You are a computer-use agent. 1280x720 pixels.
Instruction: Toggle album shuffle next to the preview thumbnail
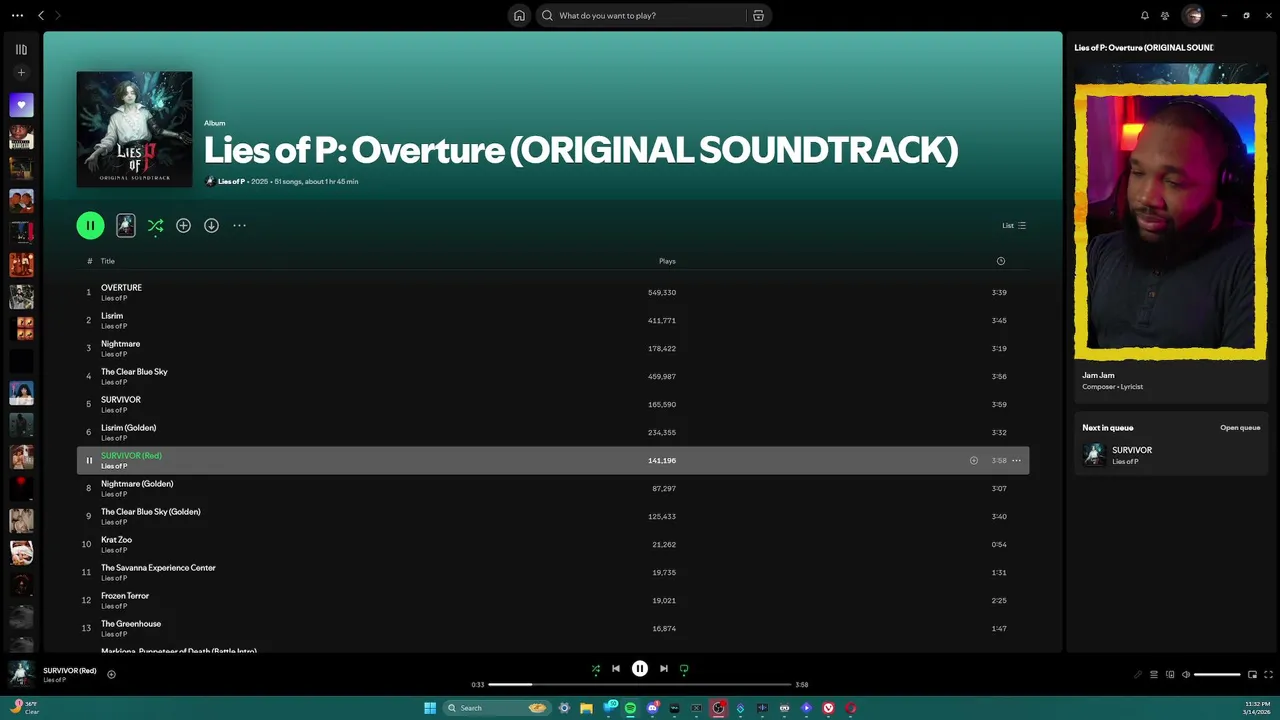[155, 226]
